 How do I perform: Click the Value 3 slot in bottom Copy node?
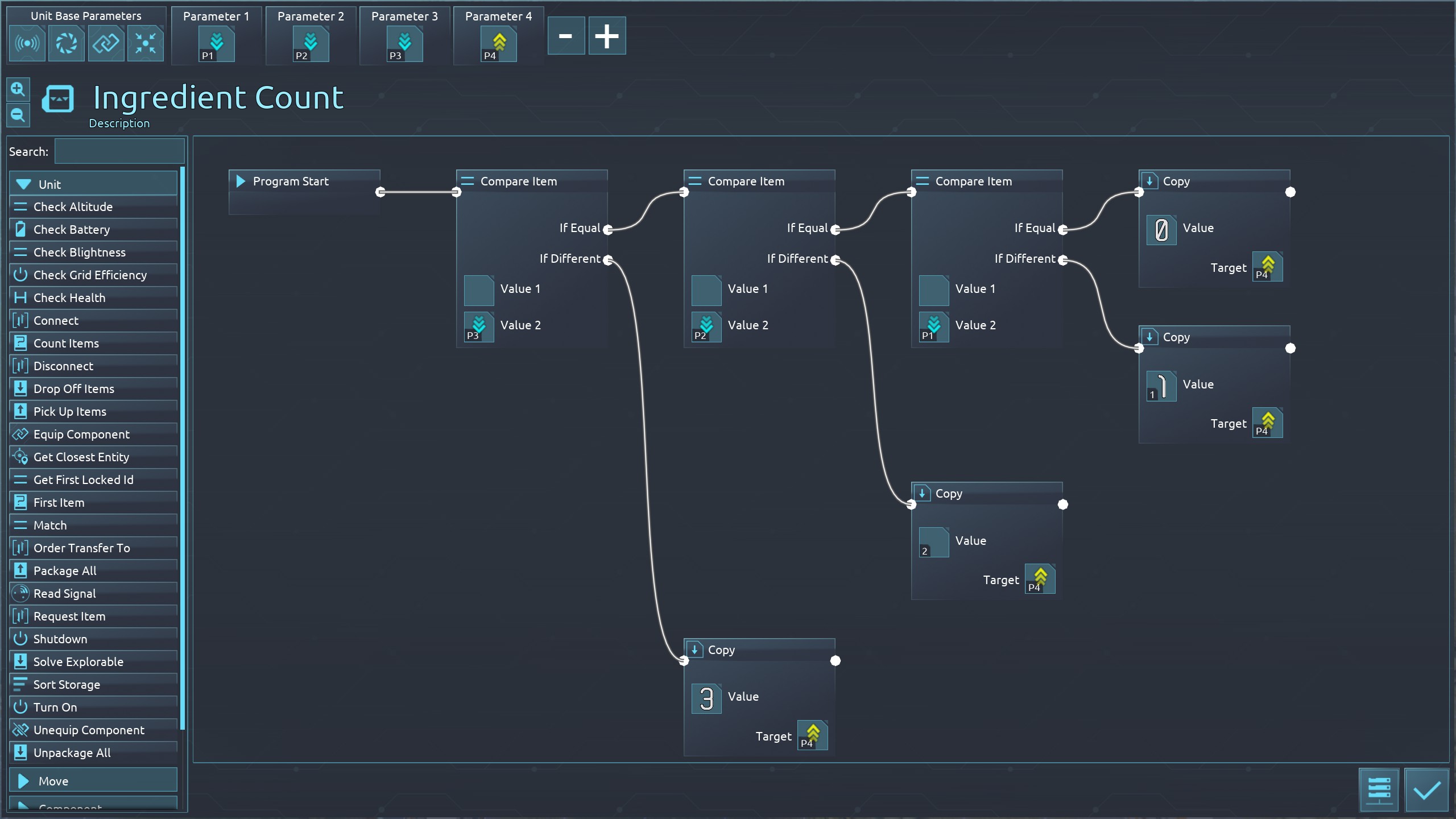pos(706,698)
